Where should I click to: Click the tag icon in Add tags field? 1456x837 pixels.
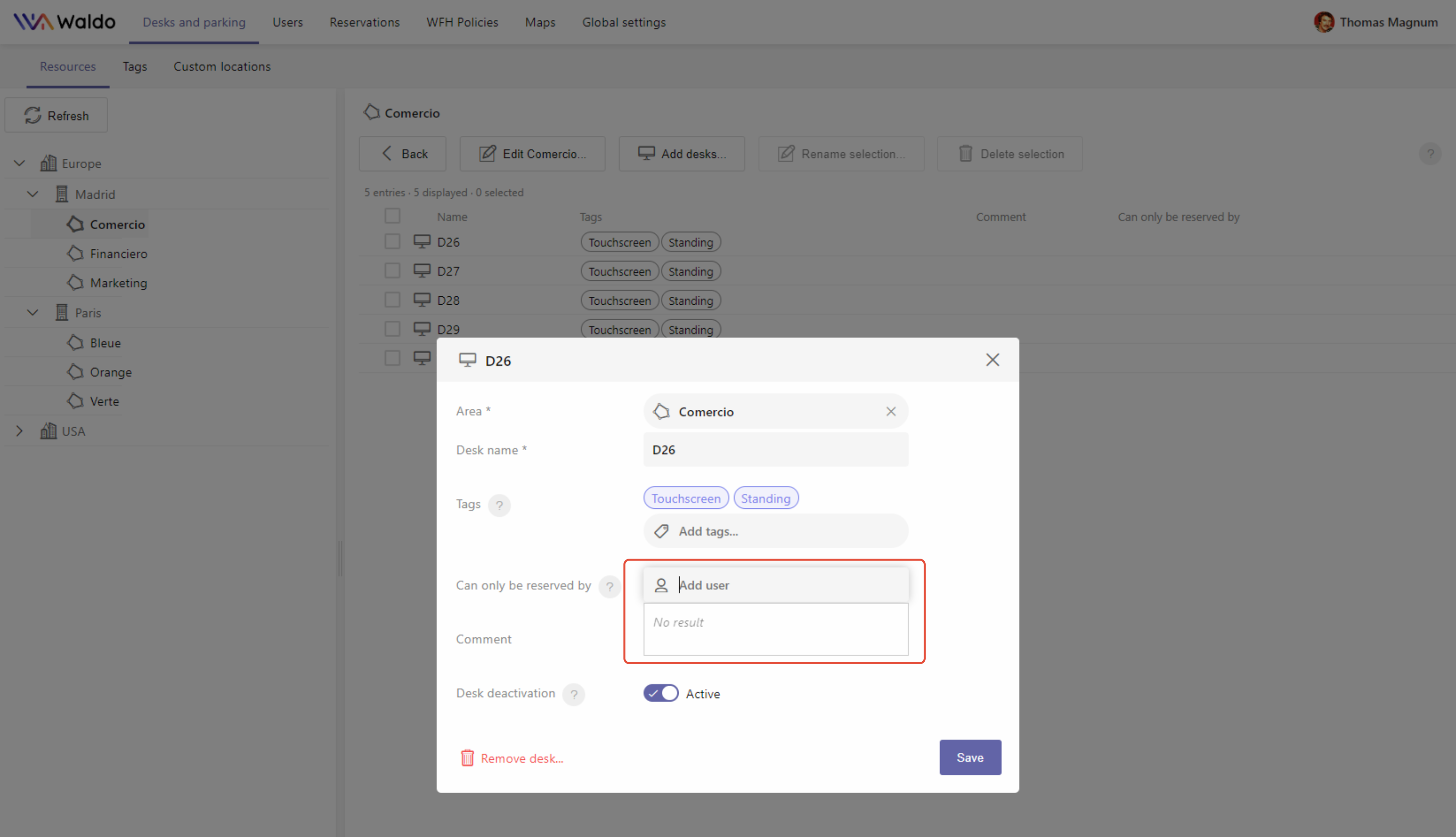click(661, 531)
